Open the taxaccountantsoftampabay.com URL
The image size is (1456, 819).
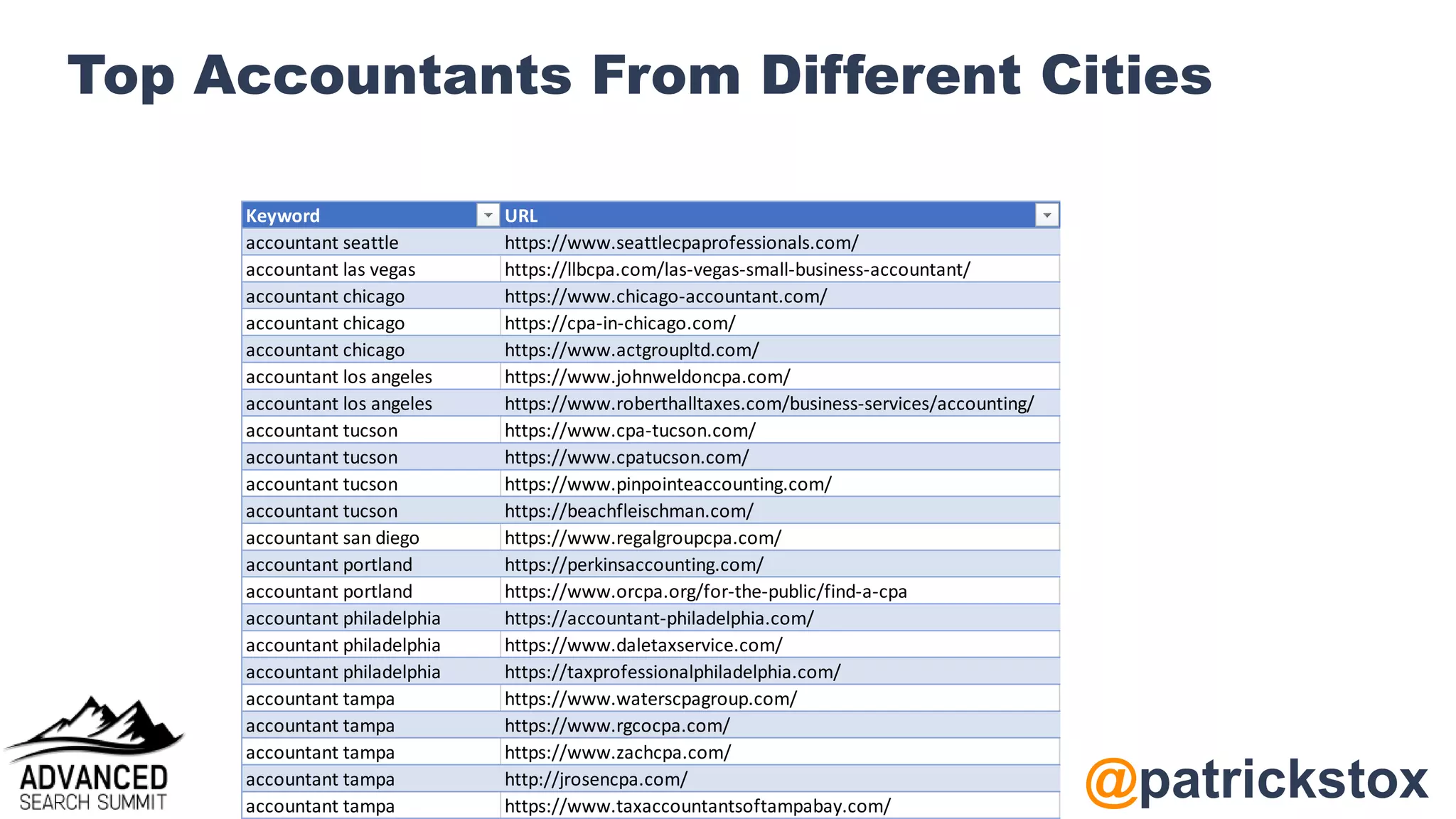point(697,806)
